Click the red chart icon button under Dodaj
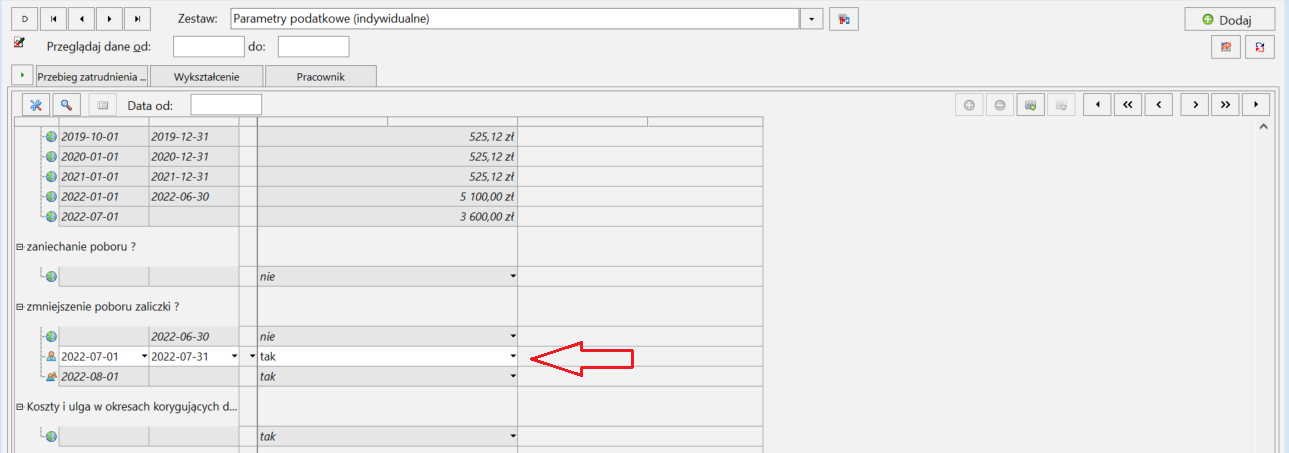Viewport: 1289px width, 453px height. coord(1225,46)
